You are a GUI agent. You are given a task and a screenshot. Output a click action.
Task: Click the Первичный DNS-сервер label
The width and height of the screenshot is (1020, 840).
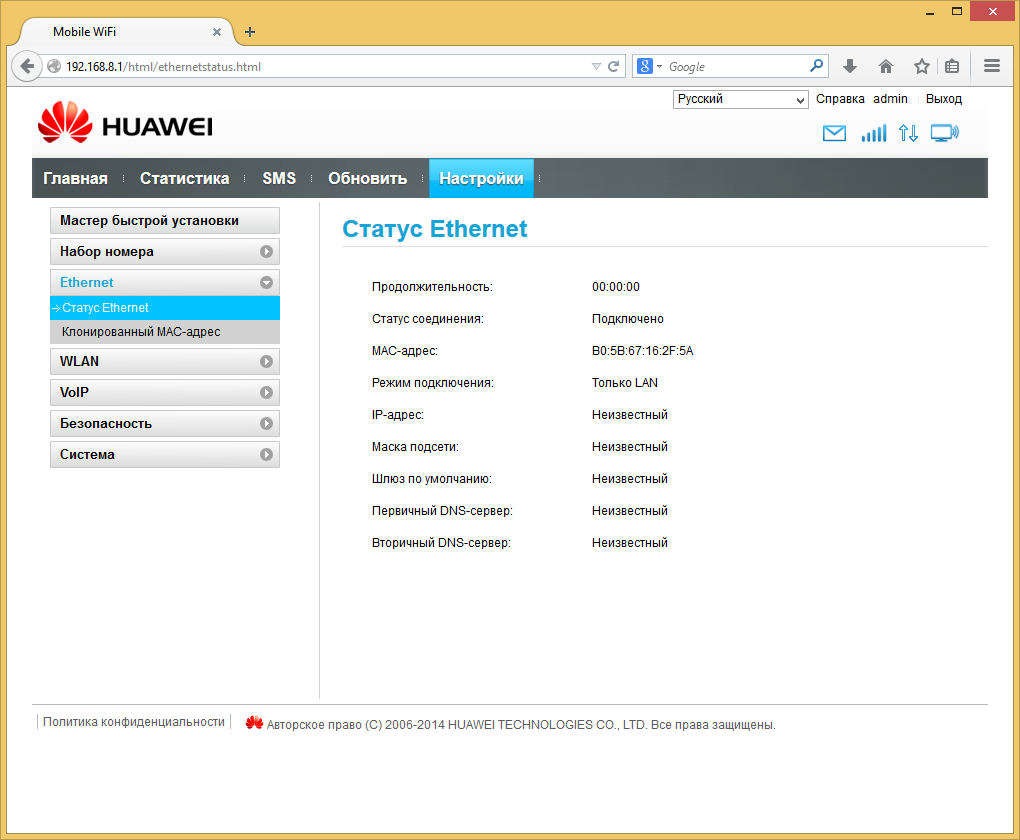pyautogui.click(x=442, y=511)
